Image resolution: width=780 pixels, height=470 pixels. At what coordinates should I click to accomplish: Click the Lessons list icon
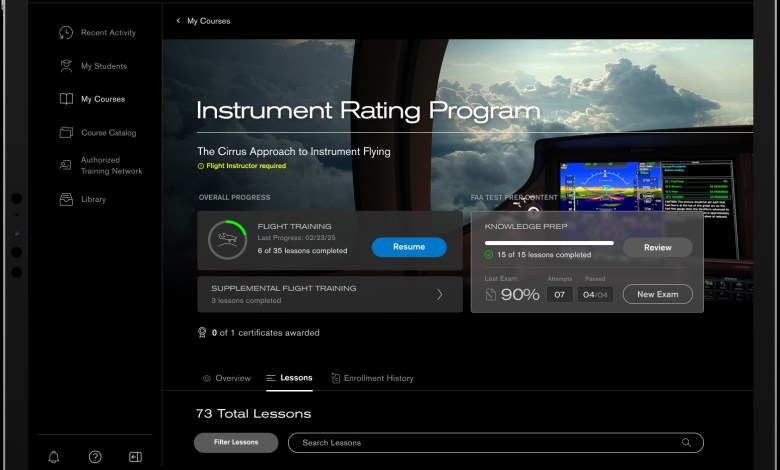click(271, 378)
